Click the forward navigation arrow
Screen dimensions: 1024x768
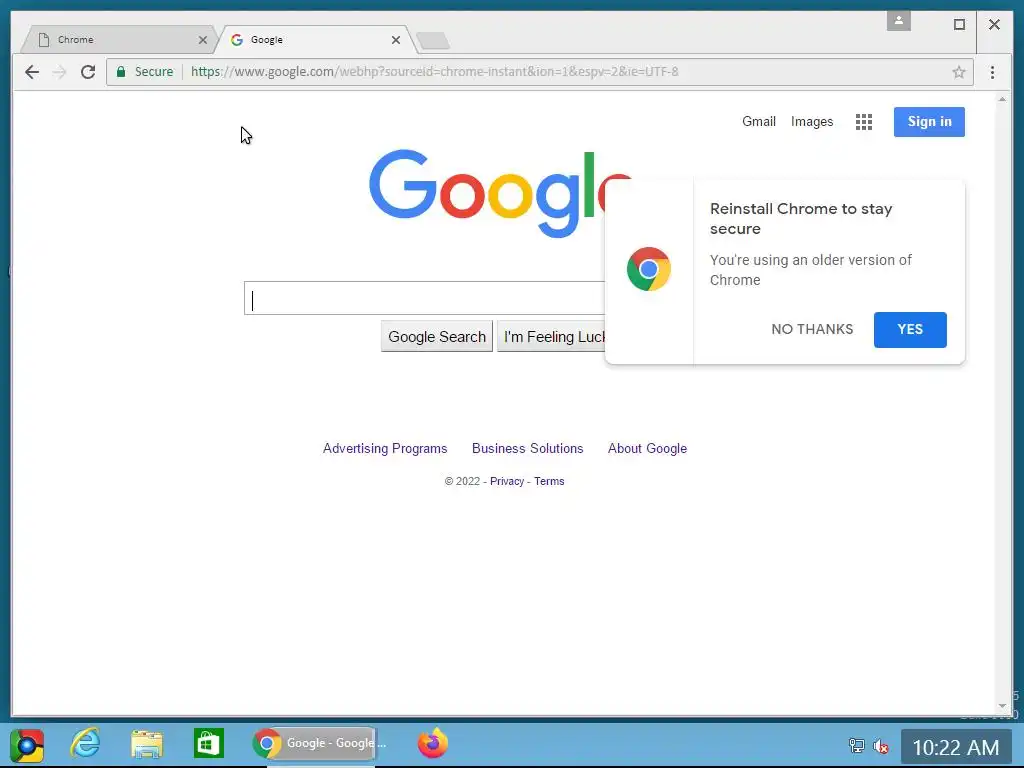click(59, 72)
